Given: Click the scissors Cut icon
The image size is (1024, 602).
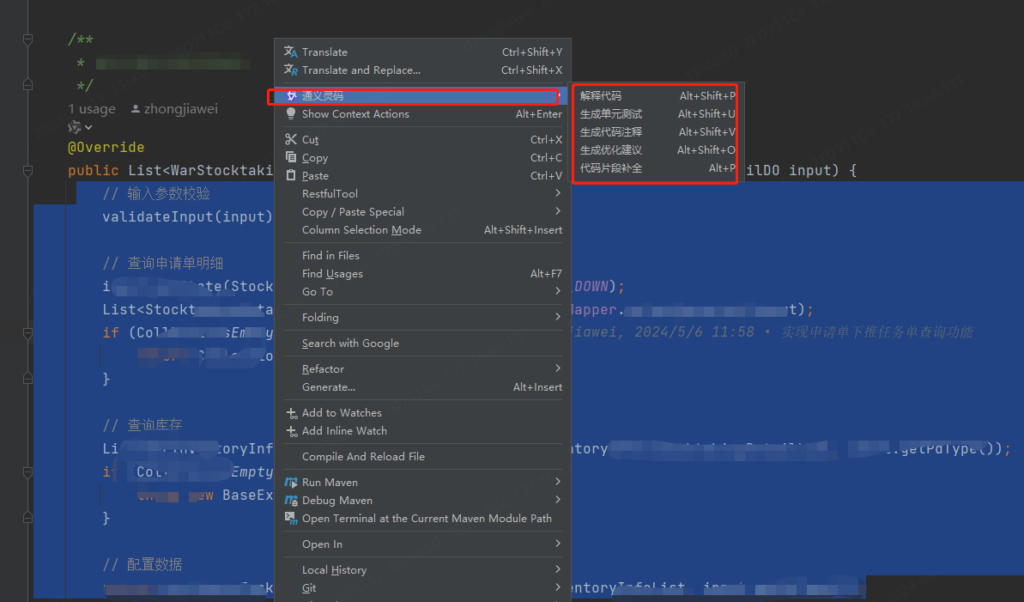Looking at the screenshot, I should click(290, 140).
